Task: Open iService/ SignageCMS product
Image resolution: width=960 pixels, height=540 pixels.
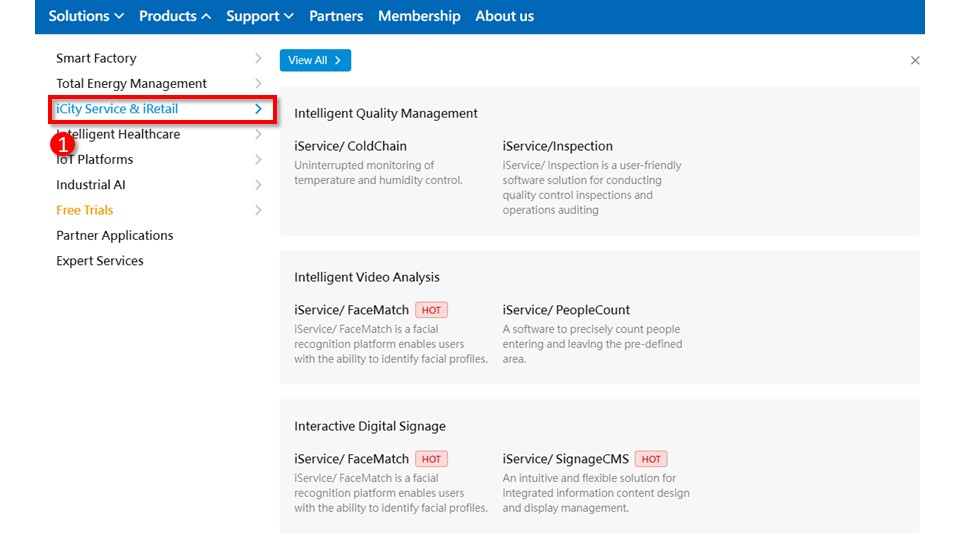Action: pos(566,459)
